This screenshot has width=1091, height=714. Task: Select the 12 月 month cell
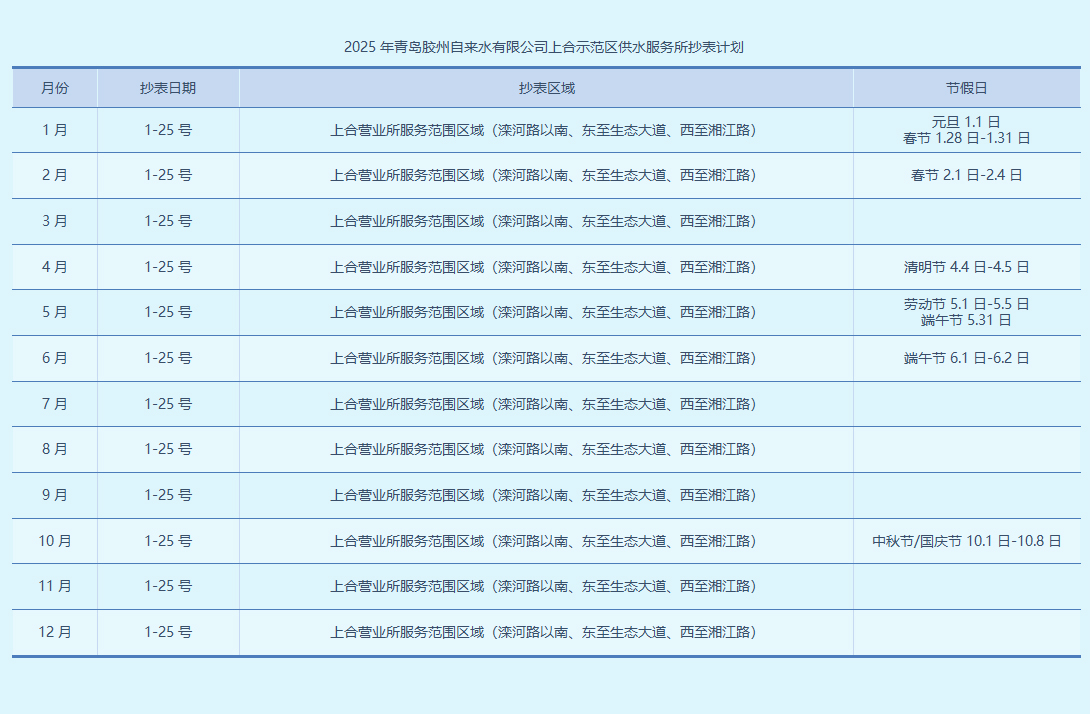pyautogui.click(x=55, y=632)
